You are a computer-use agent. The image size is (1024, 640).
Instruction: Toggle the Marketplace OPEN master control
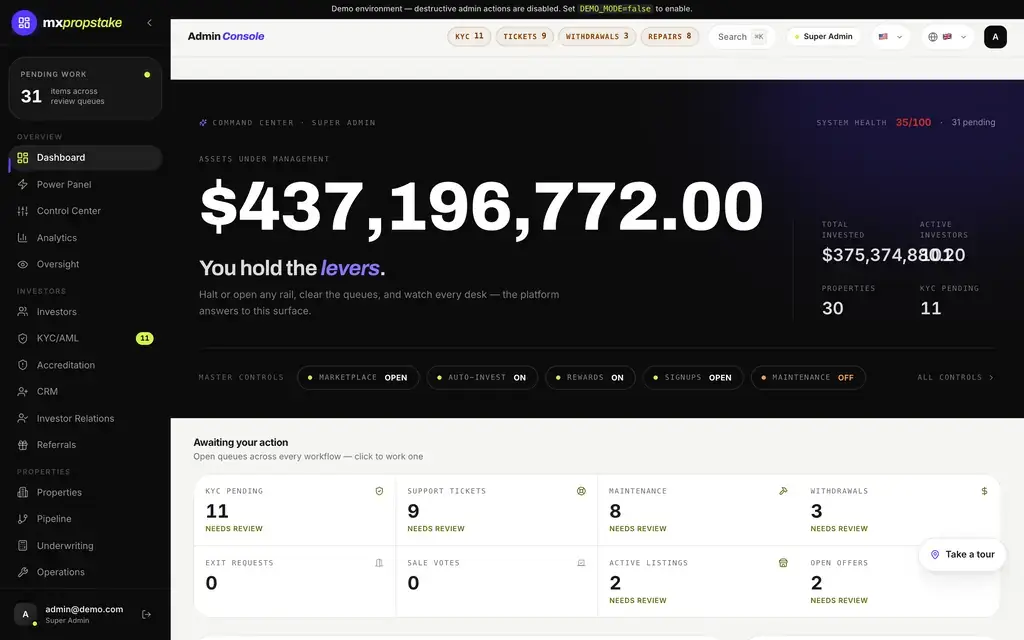click(358, 377)
